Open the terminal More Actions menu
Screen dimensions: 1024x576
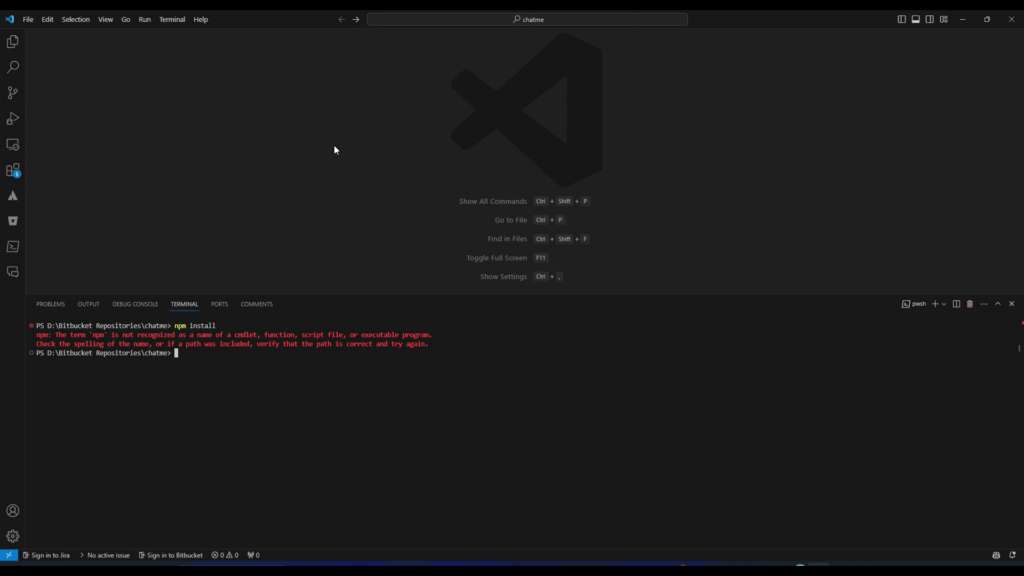tap(983, 303)
